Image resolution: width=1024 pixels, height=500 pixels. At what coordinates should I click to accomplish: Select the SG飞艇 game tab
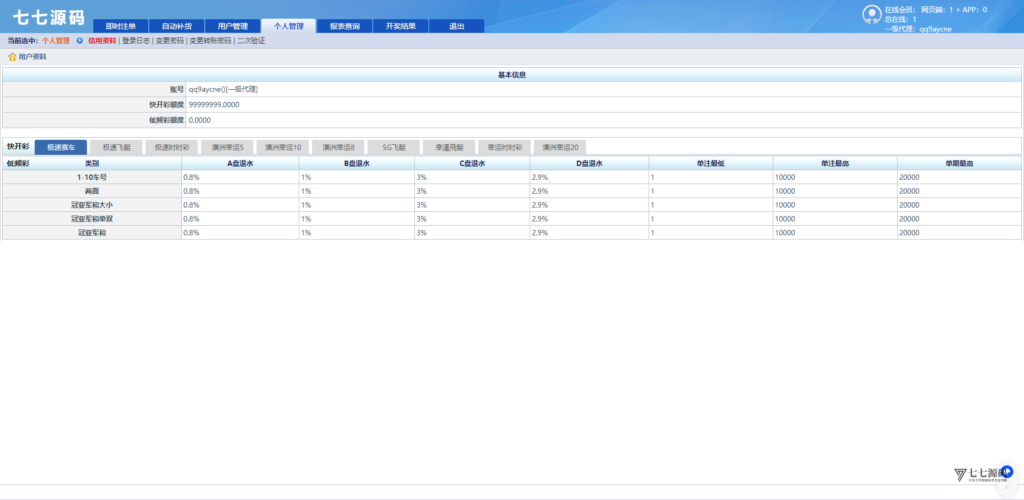coord(393,147)
